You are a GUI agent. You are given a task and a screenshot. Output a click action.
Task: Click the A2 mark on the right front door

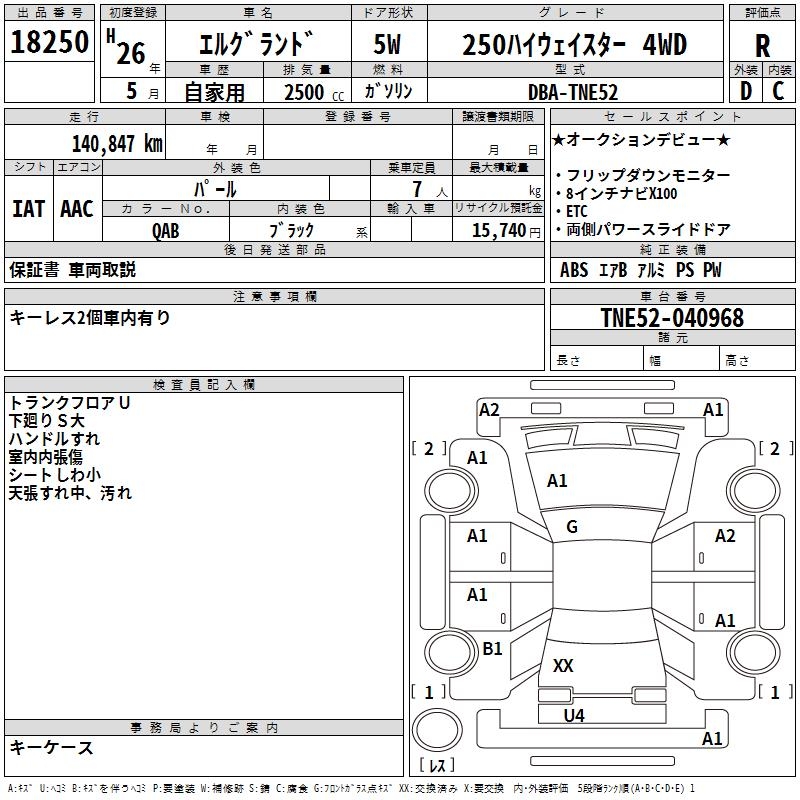point(724,536)
